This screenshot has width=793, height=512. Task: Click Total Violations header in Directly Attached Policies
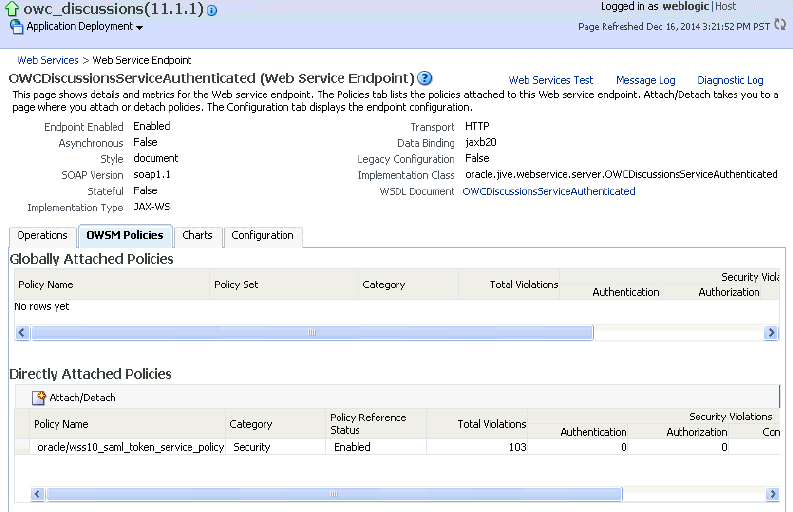[477, 424]
